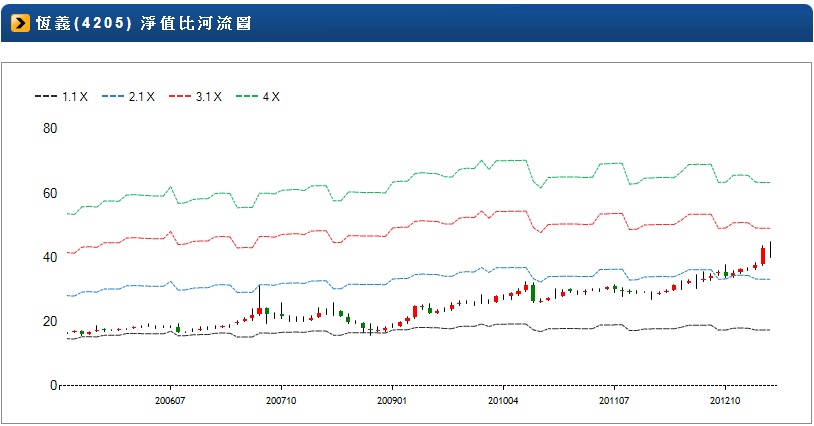Click the 200710 x-axis label
This screenshot has height=426, width=814.
281,401
